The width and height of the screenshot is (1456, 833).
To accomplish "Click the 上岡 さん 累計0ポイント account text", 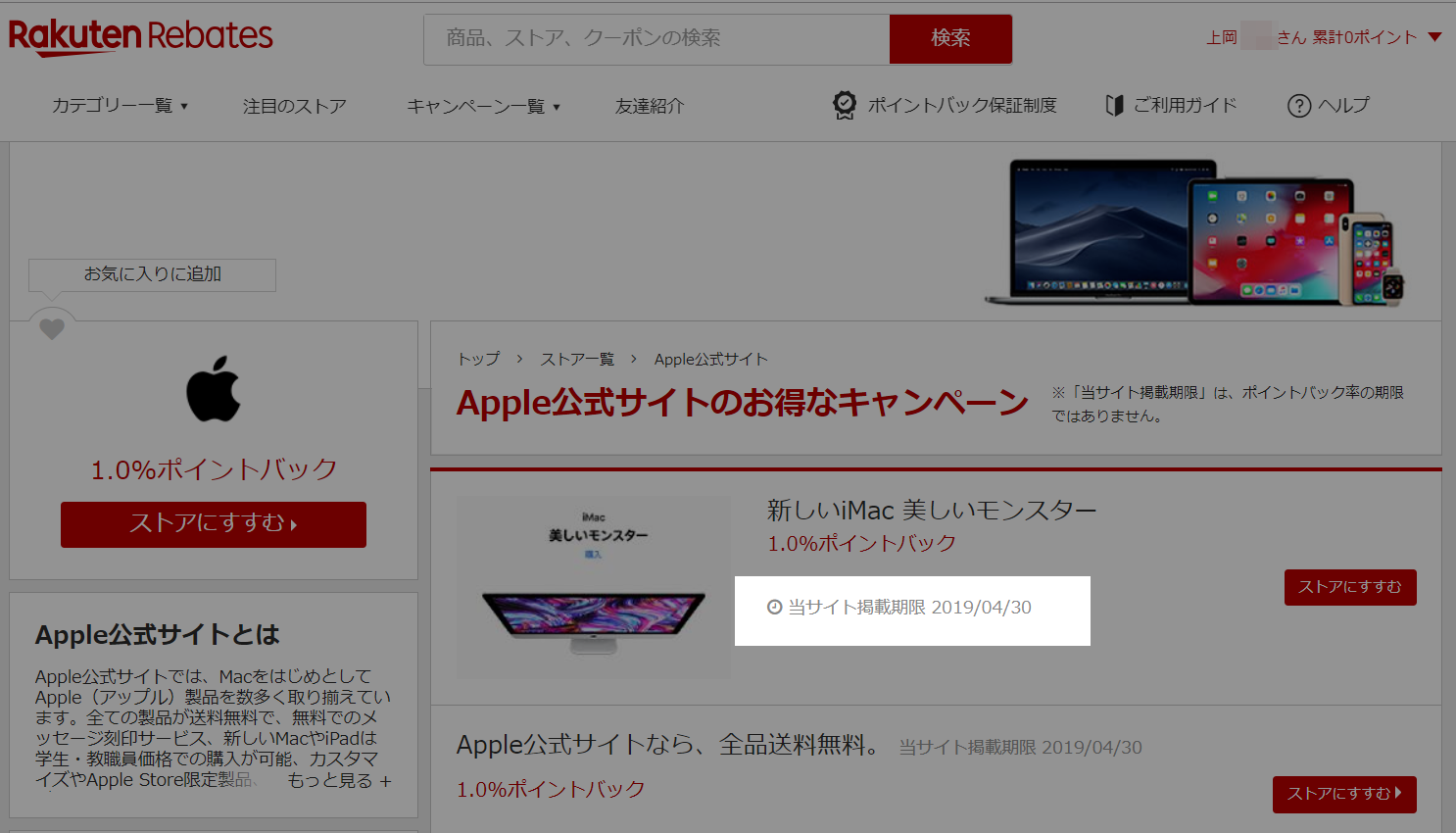I will [1311, 37].
